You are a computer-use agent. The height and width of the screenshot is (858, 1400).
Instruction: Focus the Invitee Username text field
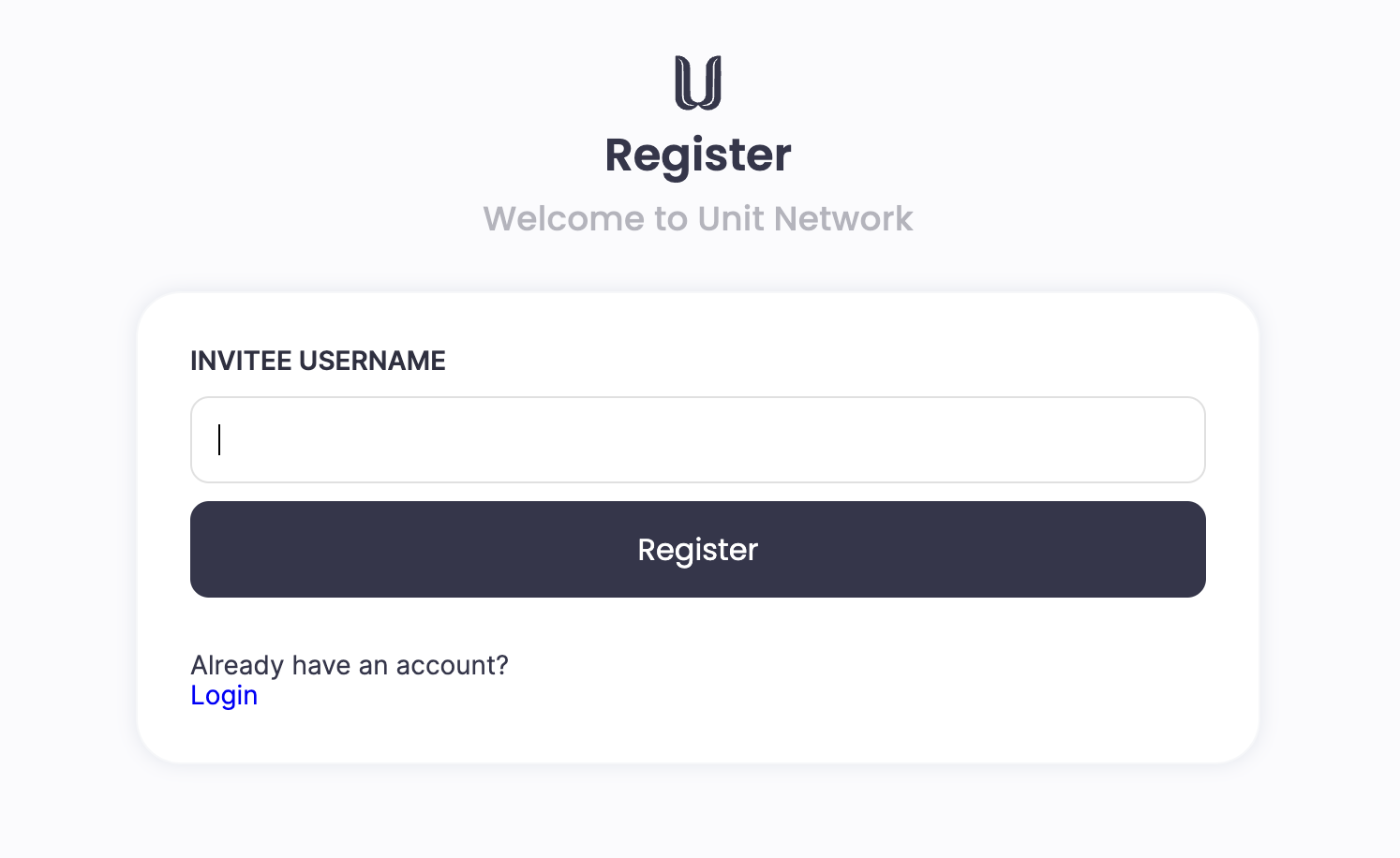698,439
